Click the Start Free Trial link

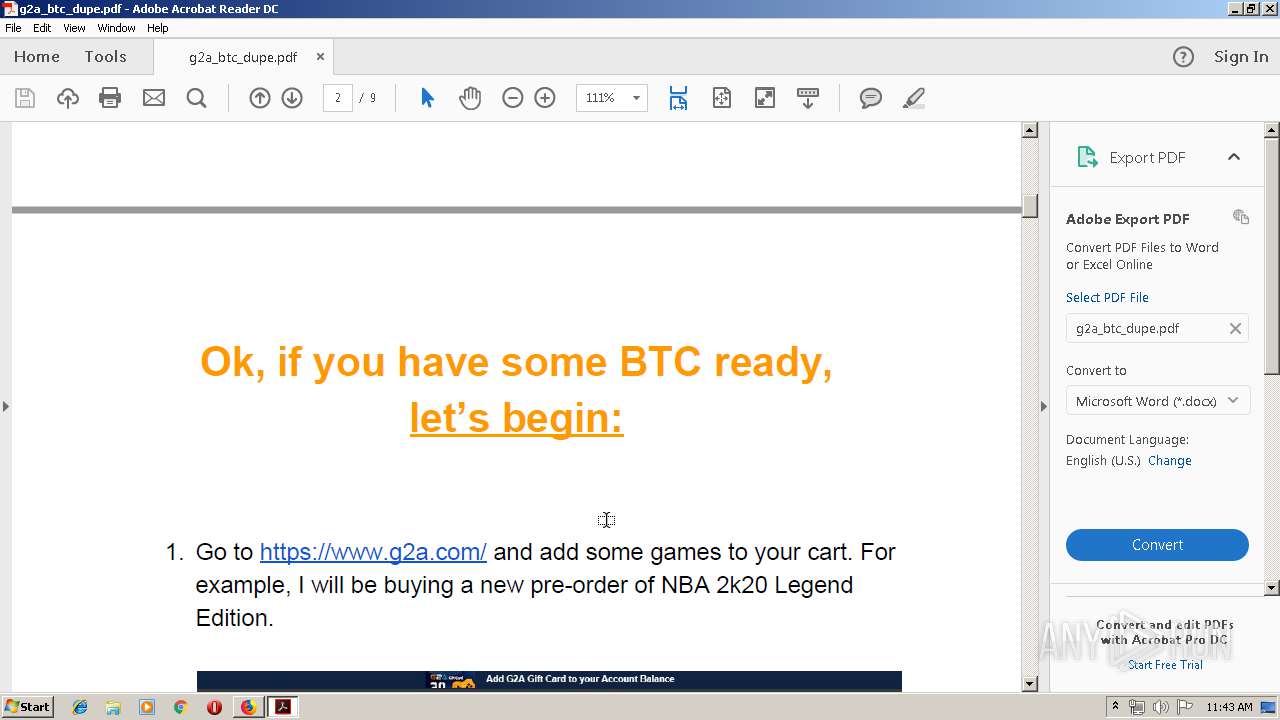click(x=1165, y=665)
